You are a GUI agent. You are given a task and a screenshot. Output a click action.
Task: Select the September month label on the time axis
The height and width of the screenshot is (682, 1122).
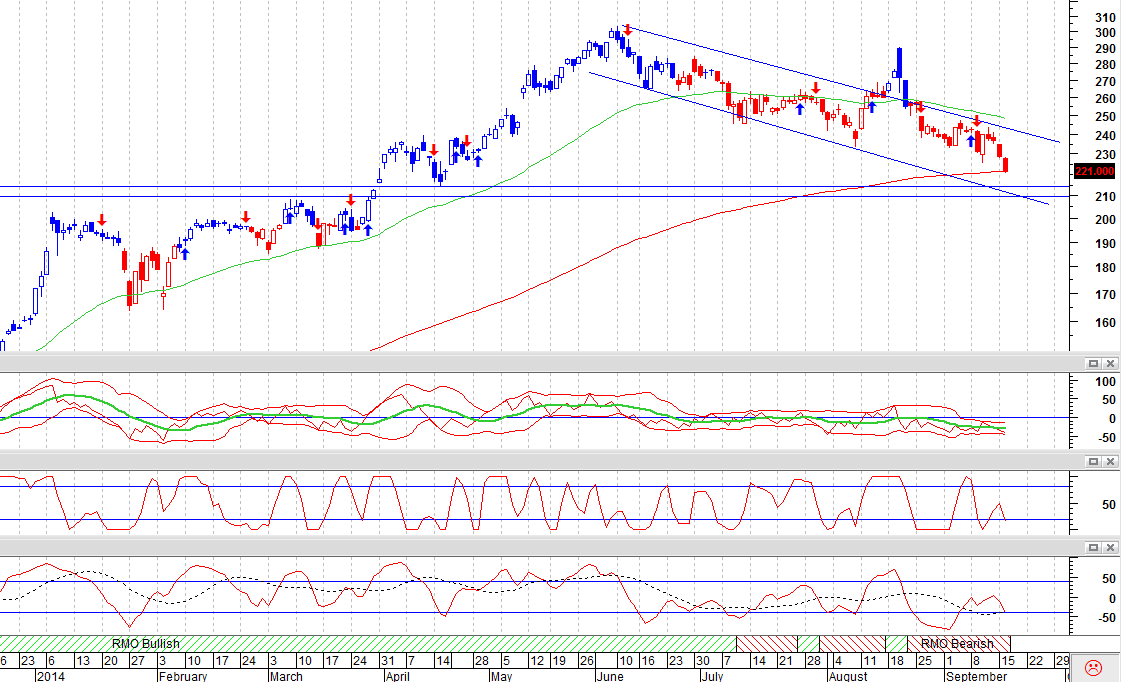977,676
